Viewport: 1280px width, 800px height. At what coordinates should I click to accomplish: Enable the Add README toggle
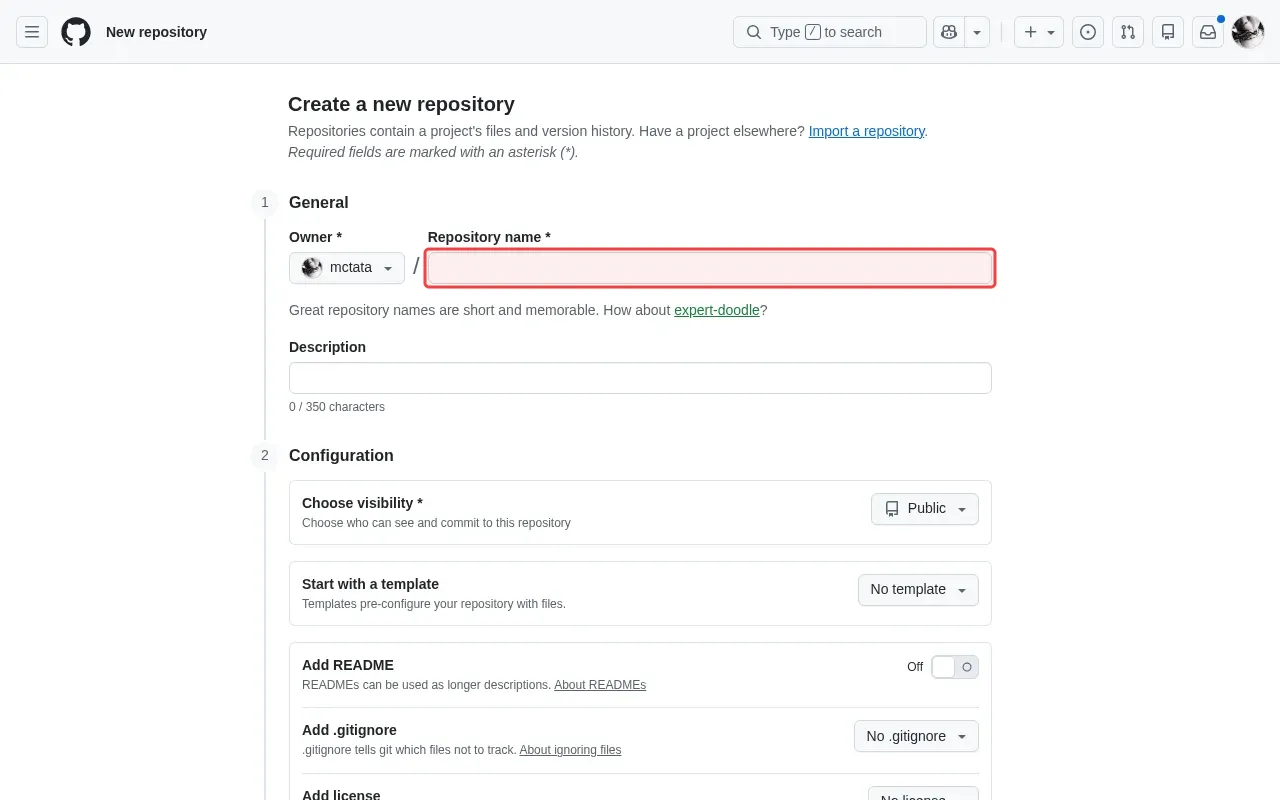click(954, 666)
